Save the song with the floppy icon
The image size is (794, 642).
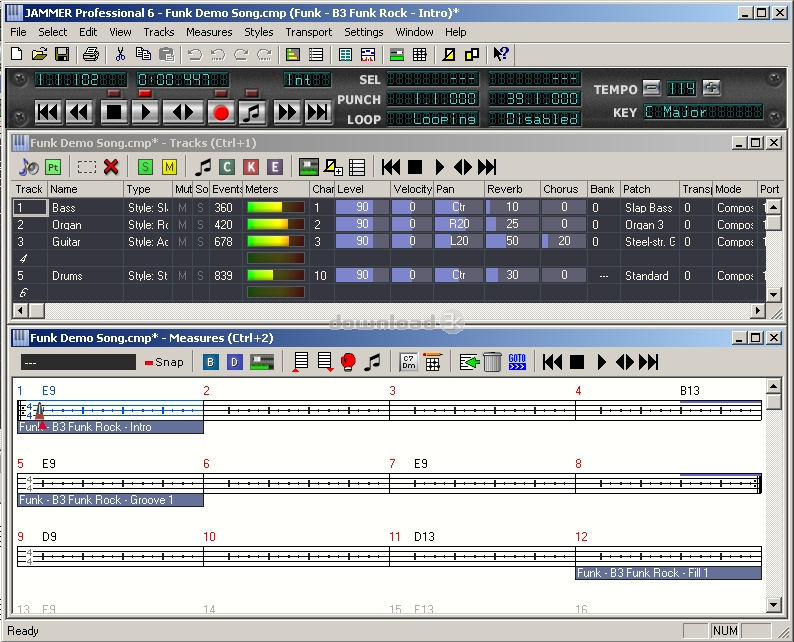tap(62, 54)
